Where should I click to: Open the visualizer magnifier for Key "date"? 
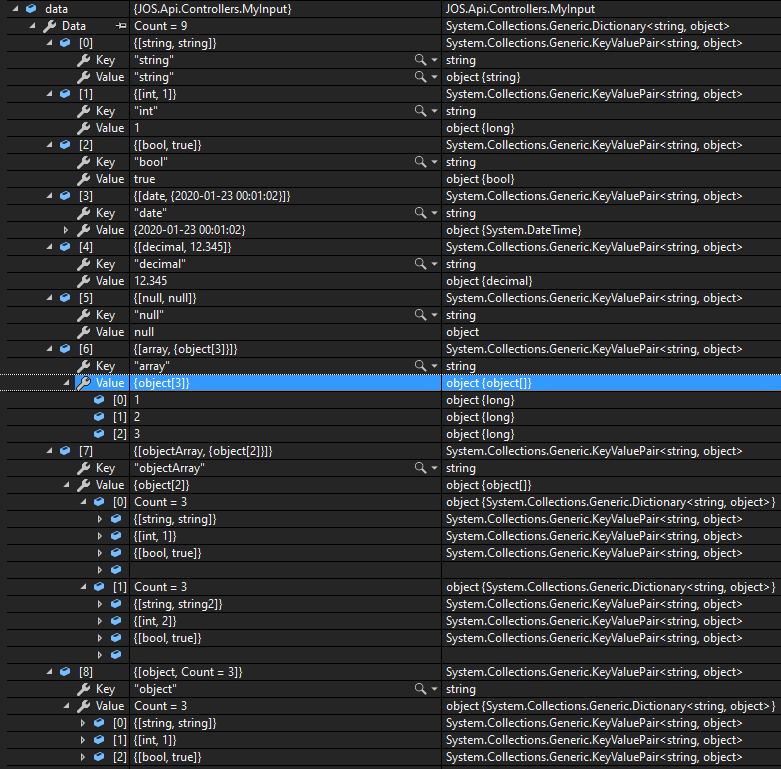(420, 213)
